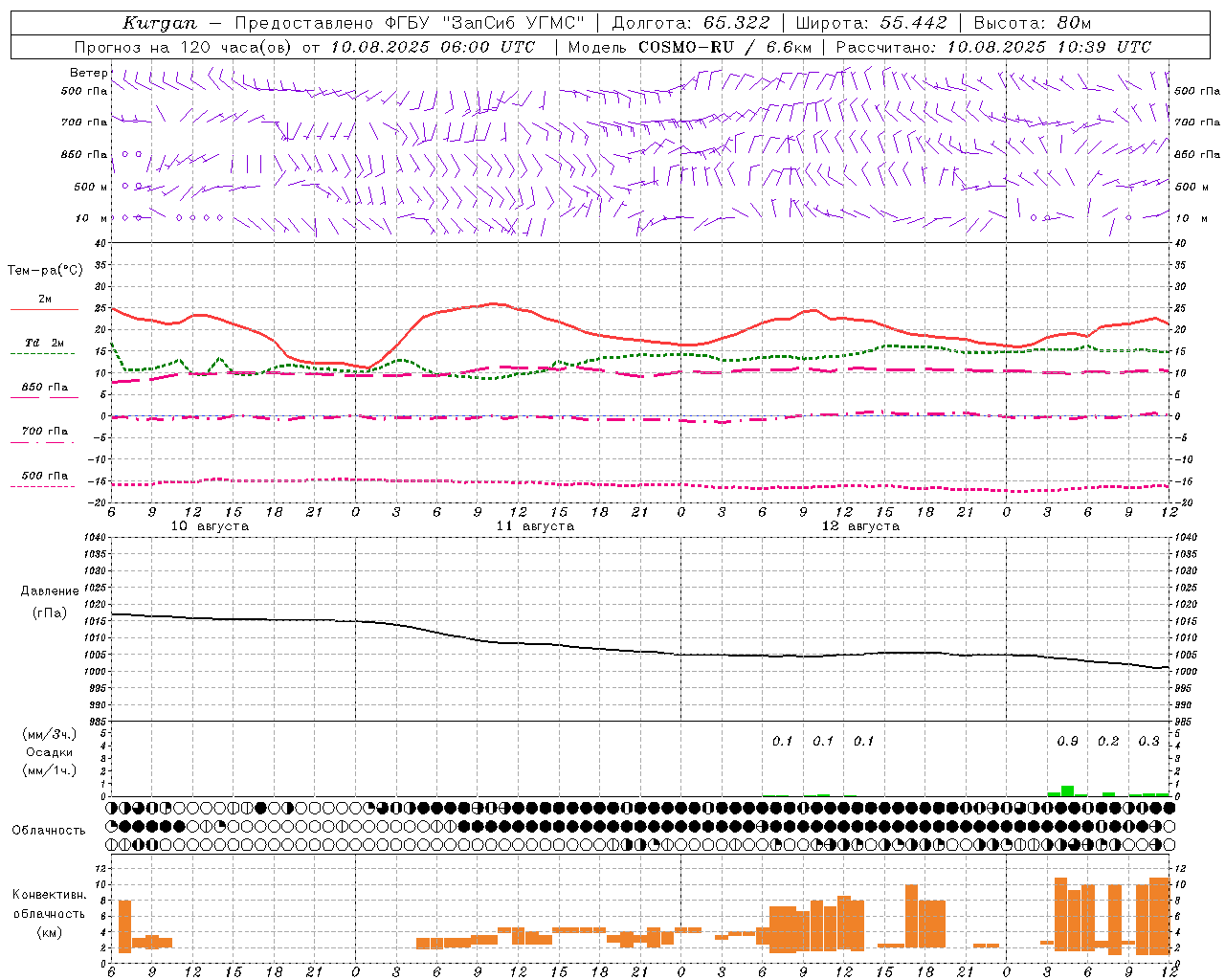Image resolution: width=1225 pixels, height=980 pixels.
Task: Click the Kurgan station title
Action: tap(159, 23)
